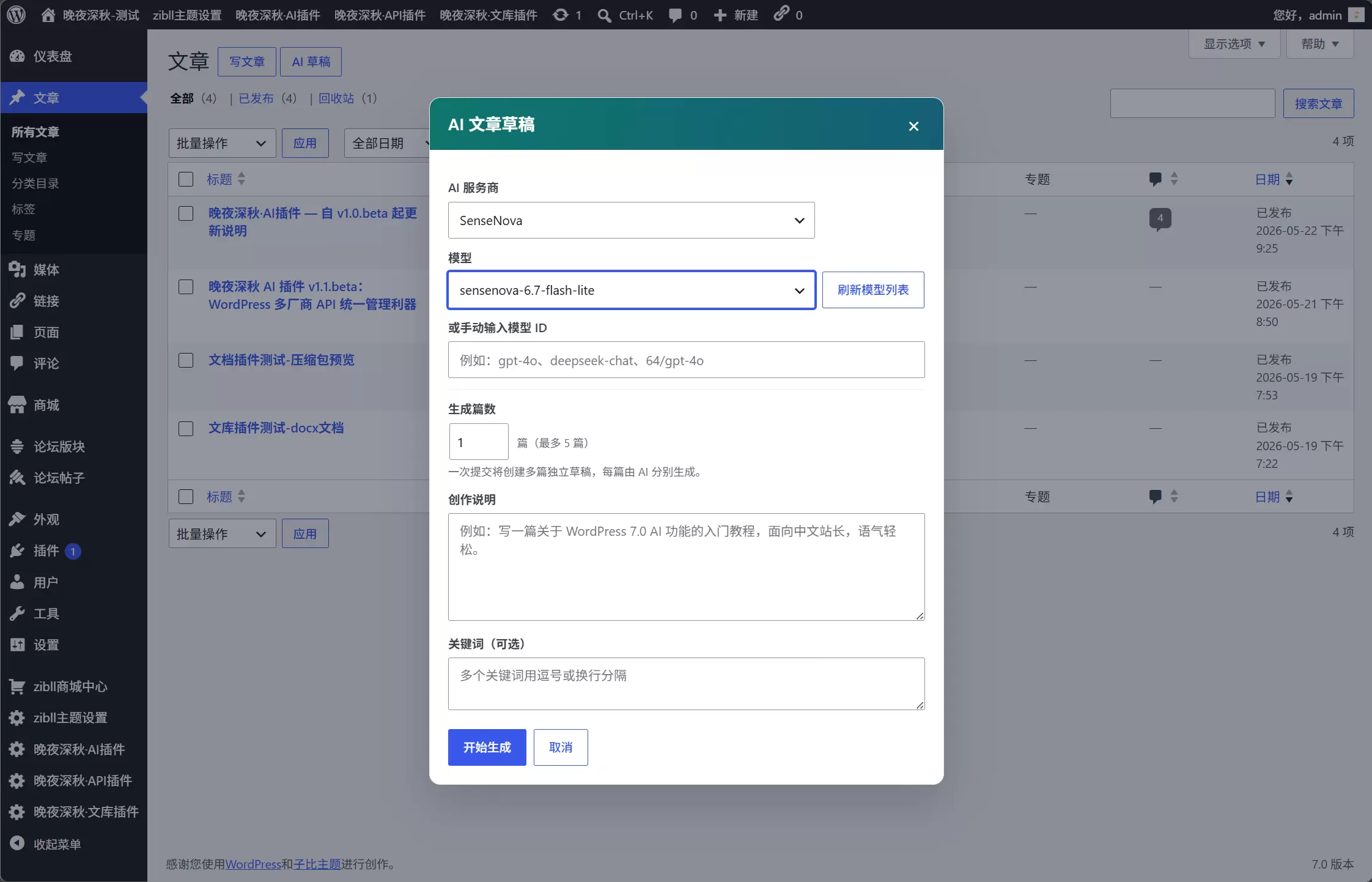Open the updates icon showing 1
Screen dimensions: 1372x882
567,15
